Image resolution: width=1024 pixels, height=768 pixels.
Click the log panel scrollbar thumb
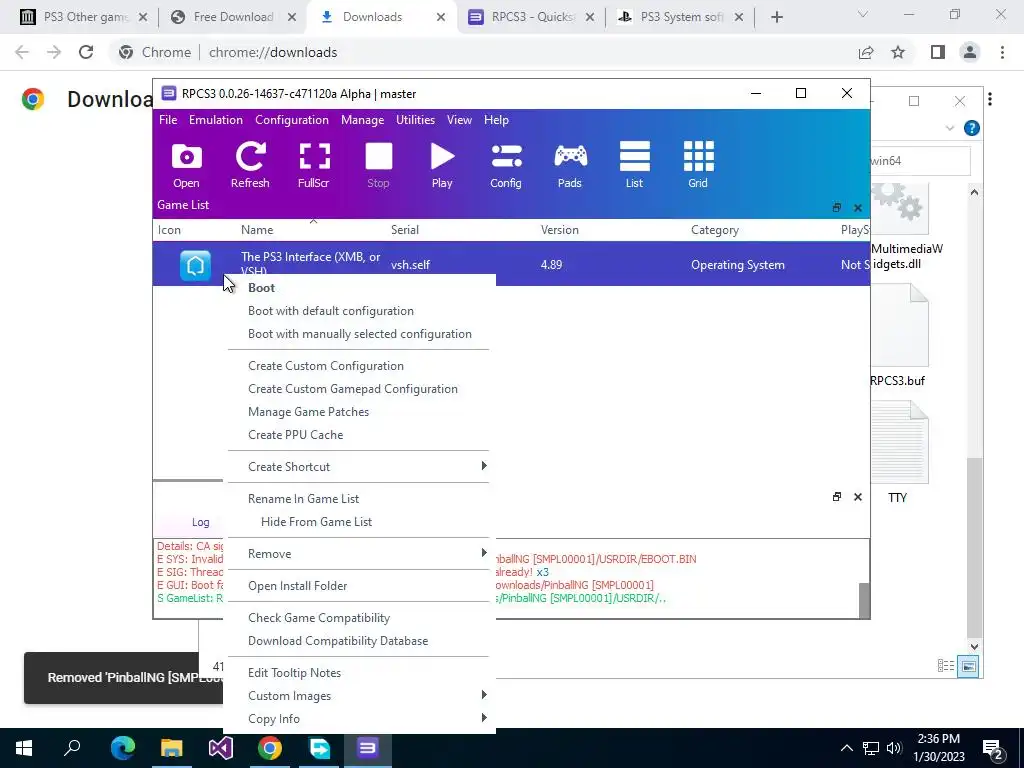point(863,600)
